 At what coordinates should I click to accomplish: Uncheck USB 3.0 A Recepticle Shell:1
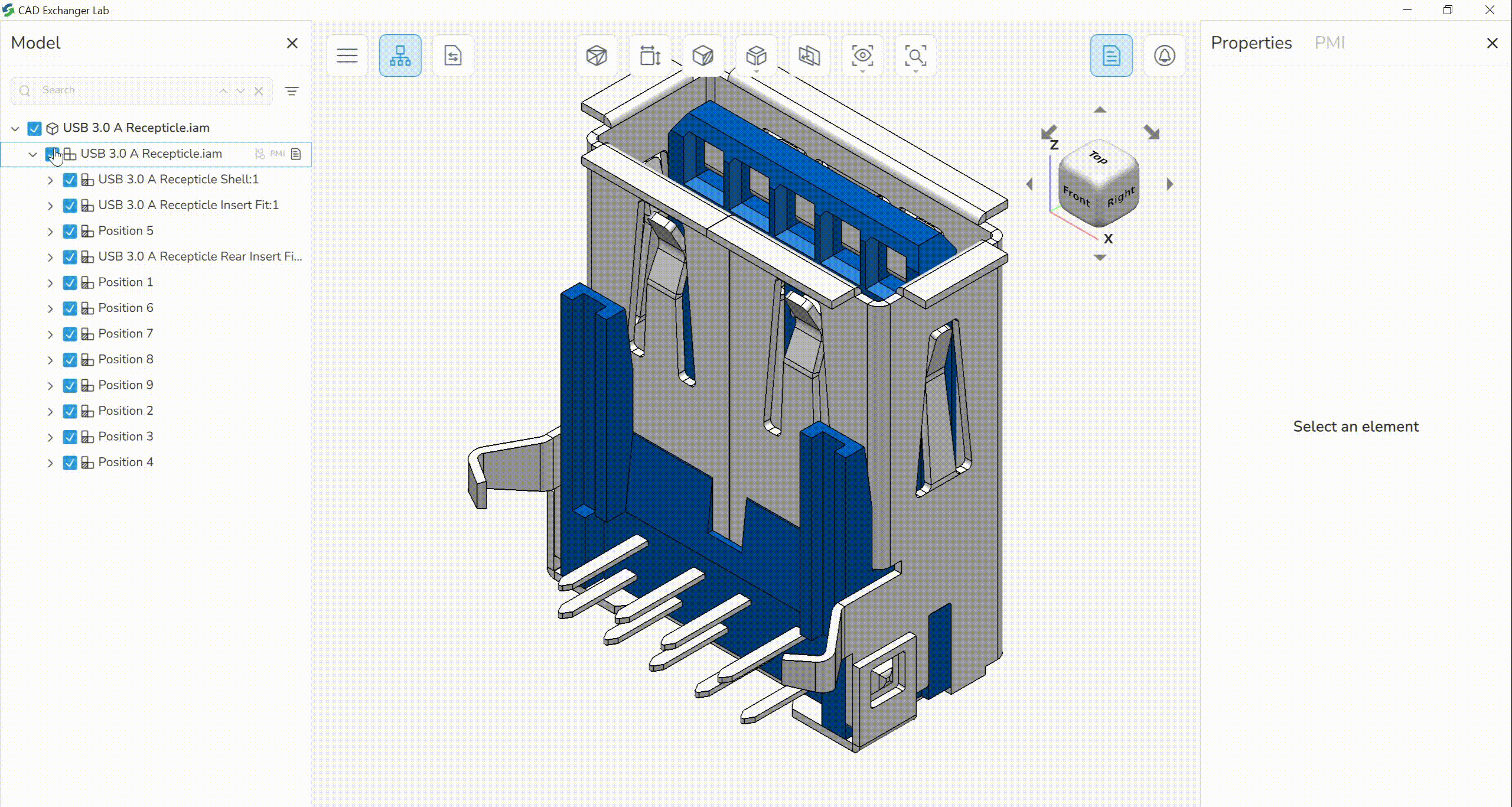point(70,180)
